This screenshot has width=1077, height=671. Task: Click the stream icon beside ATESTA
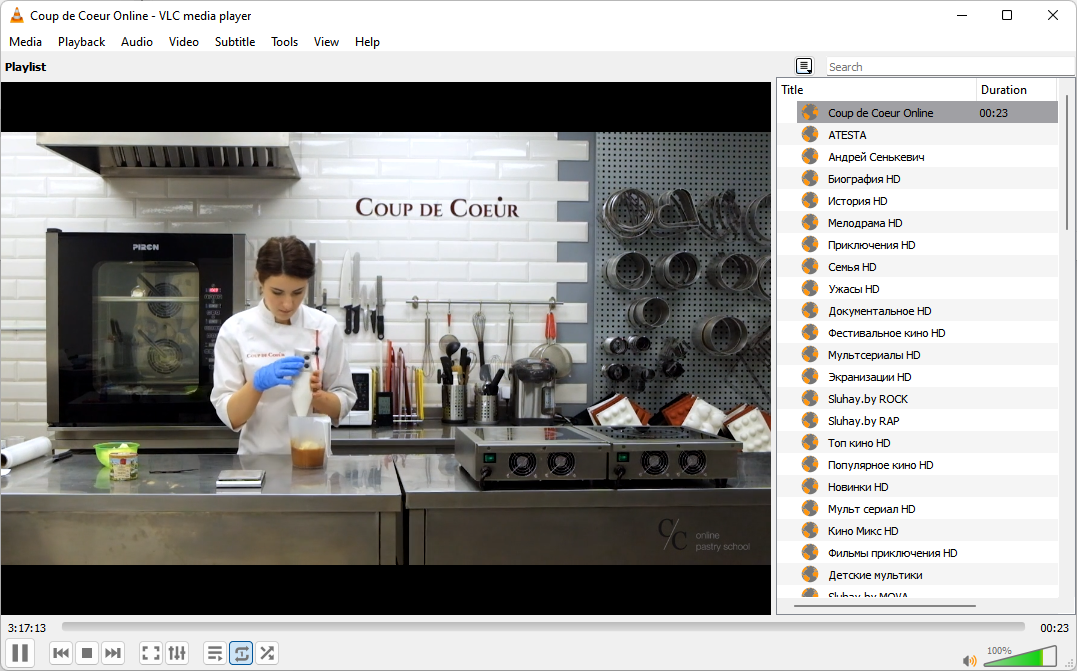click(810, 134)
